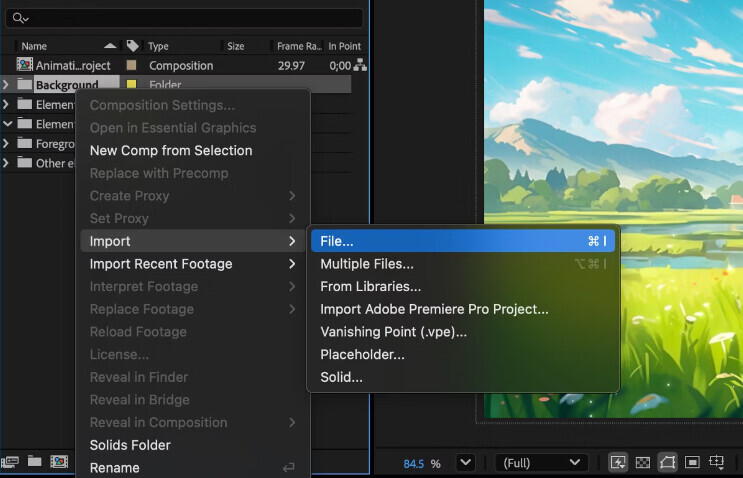Click the landscape image in the composition viewer

tap(613, 208)
